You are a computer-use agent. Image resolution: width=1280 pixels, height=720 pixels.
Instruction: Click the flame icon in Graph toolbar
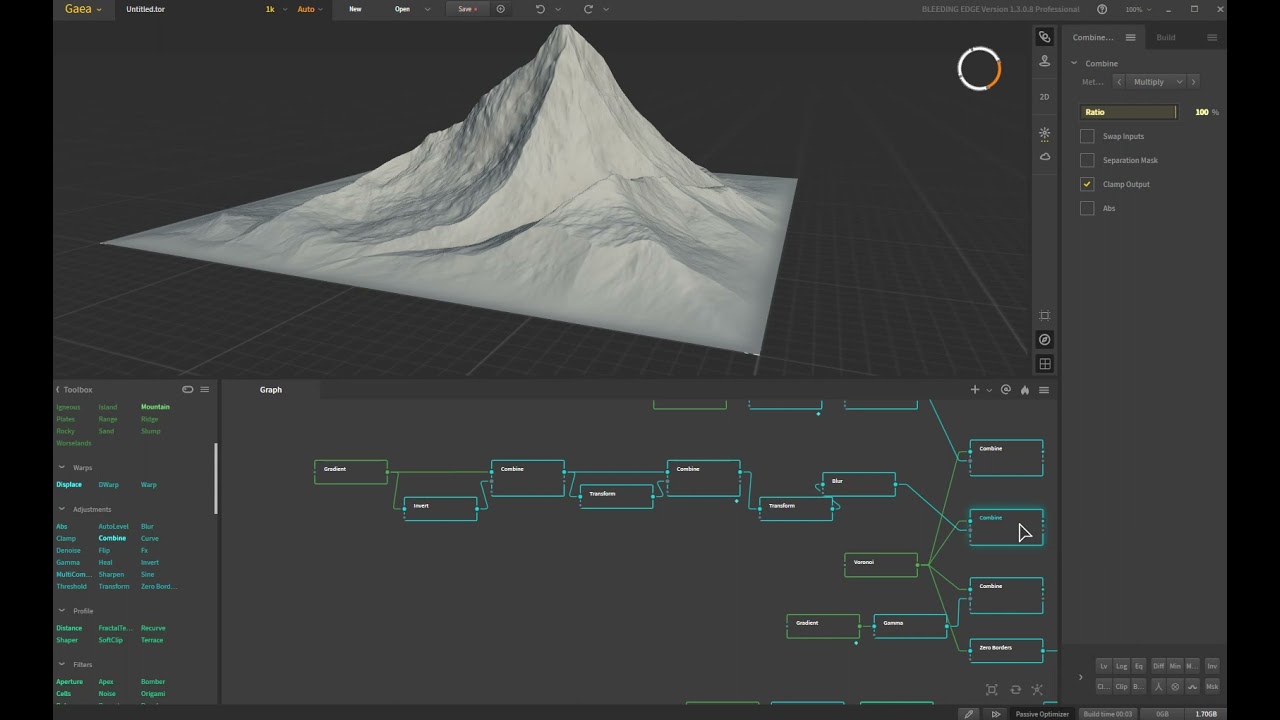[1025, 390]
